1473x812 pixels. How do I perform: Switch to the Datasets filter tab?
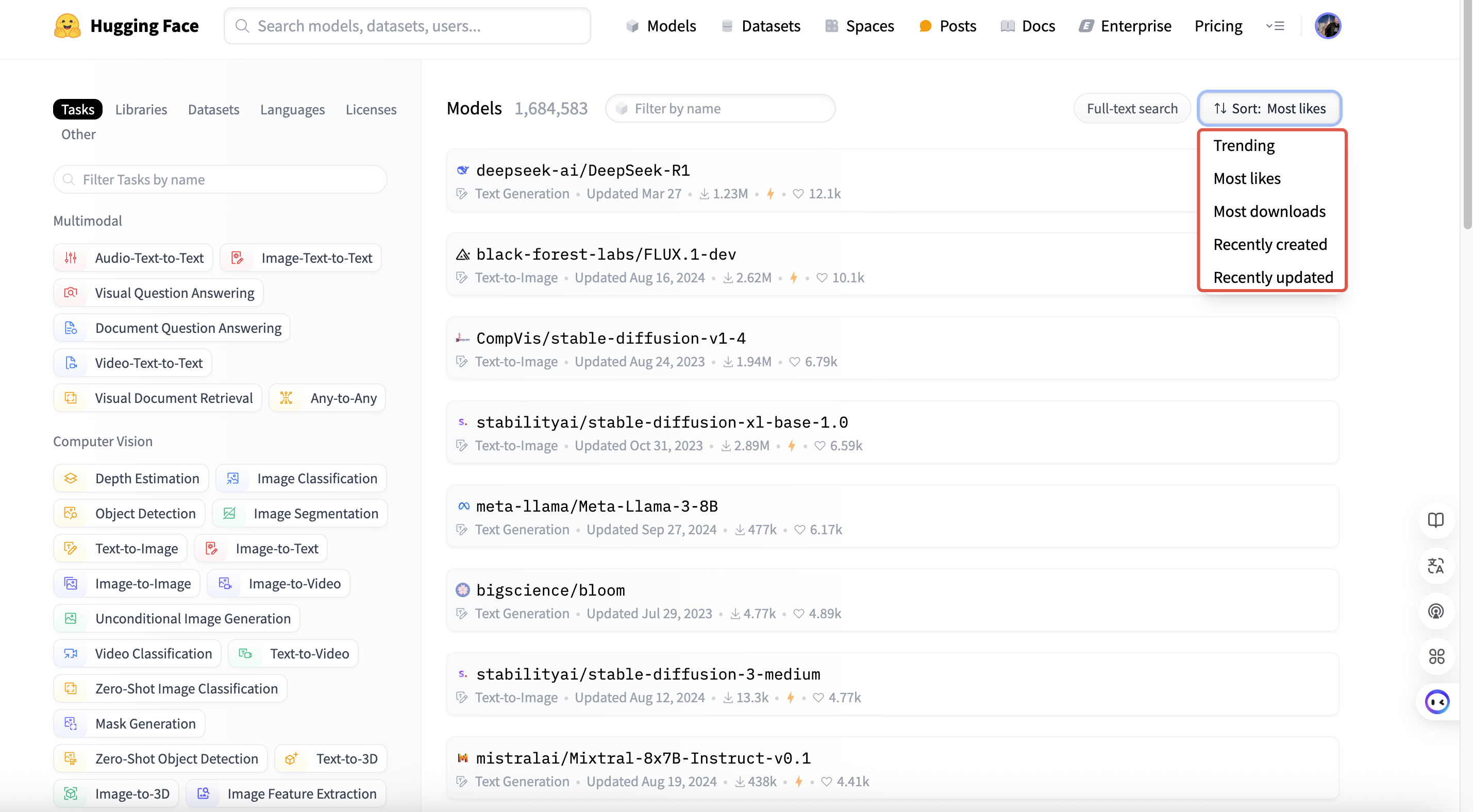pyautogui.click(x=214, y=109)
